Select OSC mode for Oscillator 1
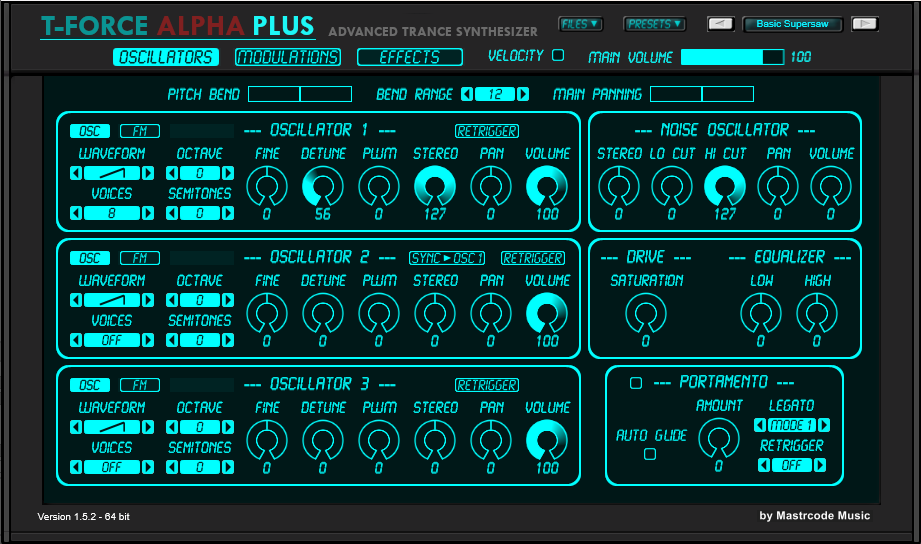Screen dimensions: 921x544 90,131
